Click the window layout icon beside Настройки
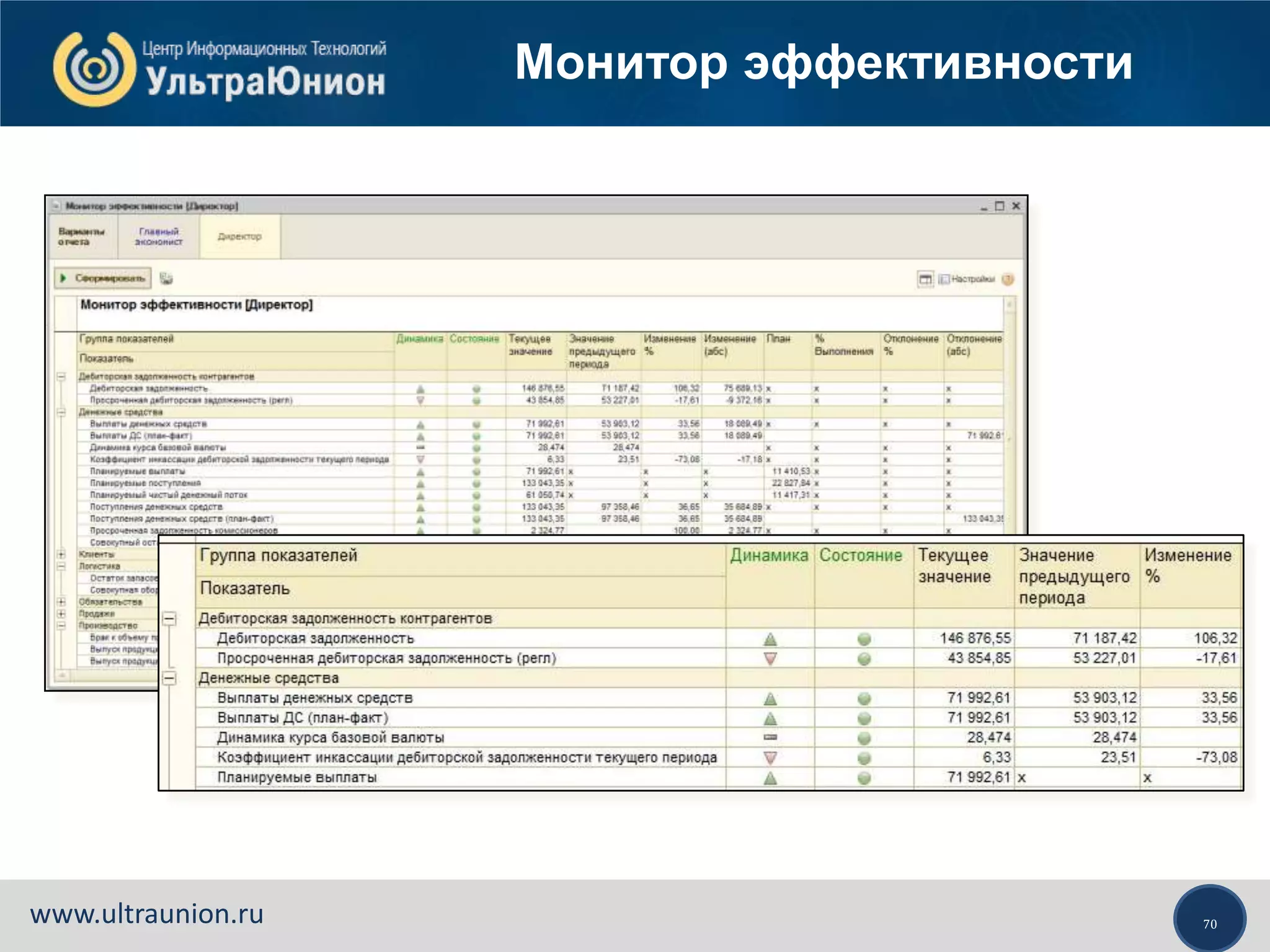 click(x=925, y=279)
